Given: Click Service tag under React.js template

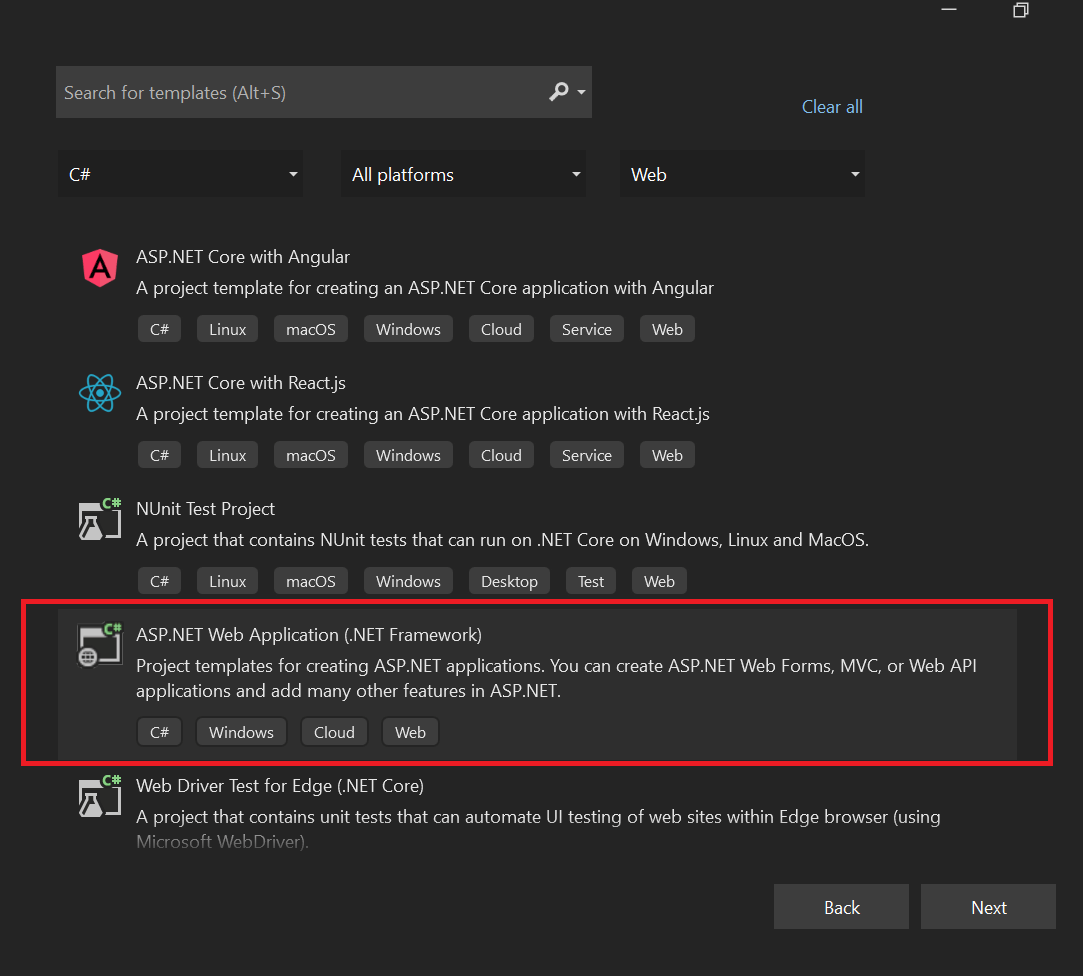Looking at the screenshot, I should point(586,455).
